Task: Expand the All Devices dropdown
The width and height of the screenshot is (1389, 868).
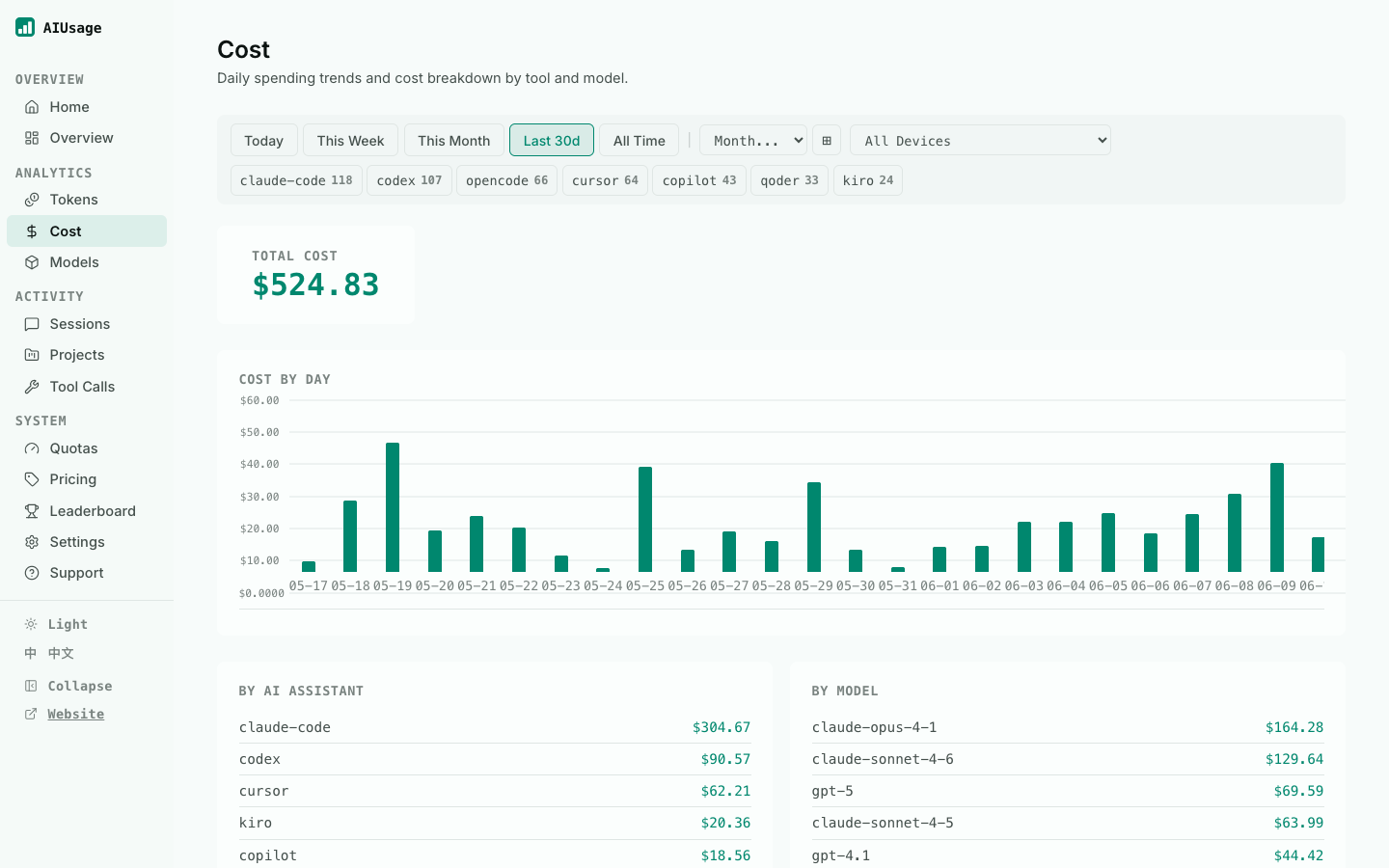Action: 980,141
